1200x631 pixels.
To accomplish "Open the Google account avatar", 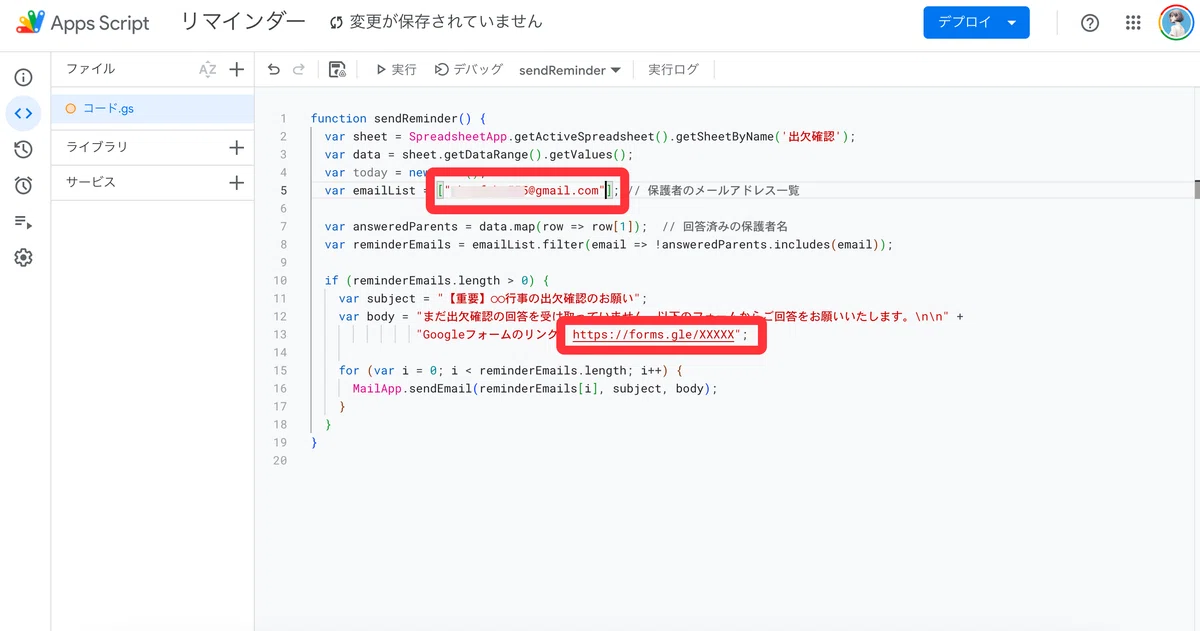I will pos(1175,23).
